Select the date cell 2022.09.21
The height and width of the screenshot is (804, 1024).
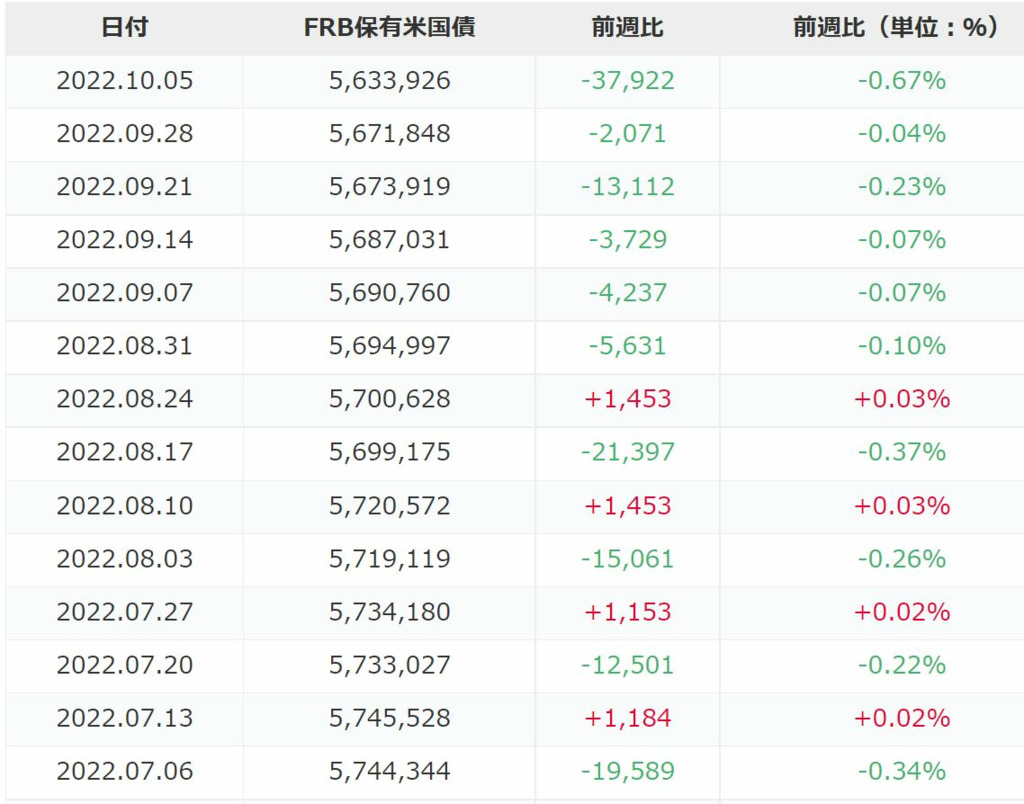tap(125, 186)
